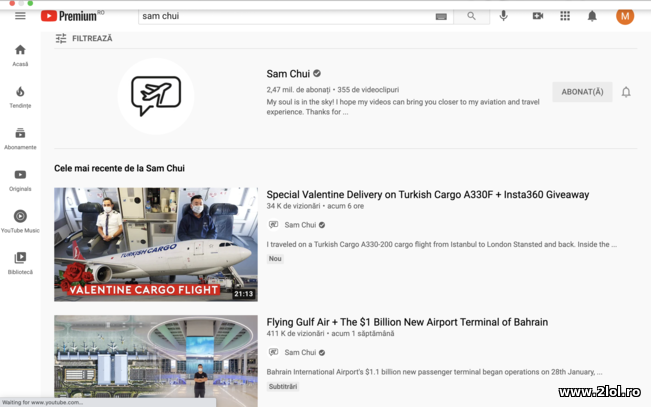The image size is (651, 407).
Task: Click the search magnifier button
Action: (471, 16)
